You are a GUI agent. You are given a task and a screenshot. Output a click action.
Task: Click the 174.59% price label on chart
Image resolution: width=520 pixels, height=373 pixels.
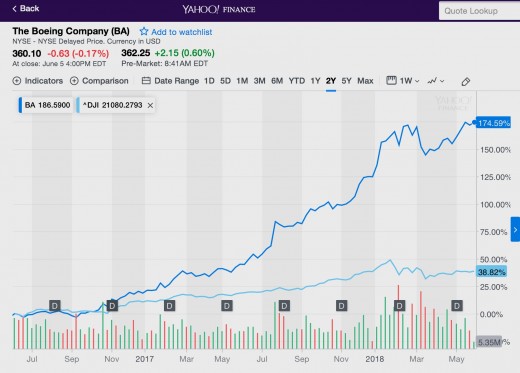tap(494, 123)
